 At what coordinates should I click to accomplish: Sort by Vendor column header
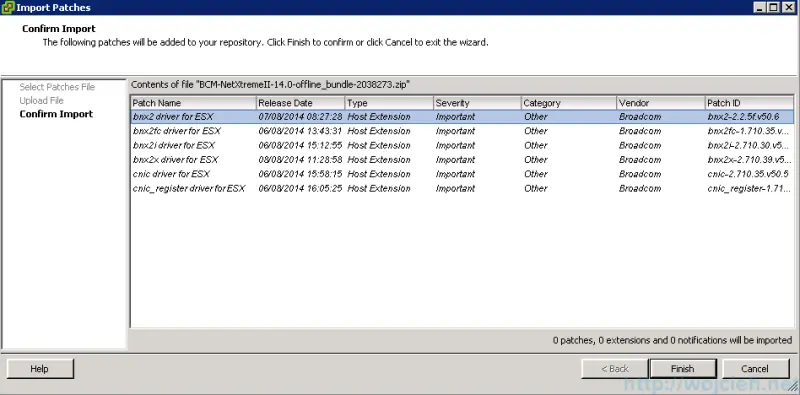(x=661, y=103)
